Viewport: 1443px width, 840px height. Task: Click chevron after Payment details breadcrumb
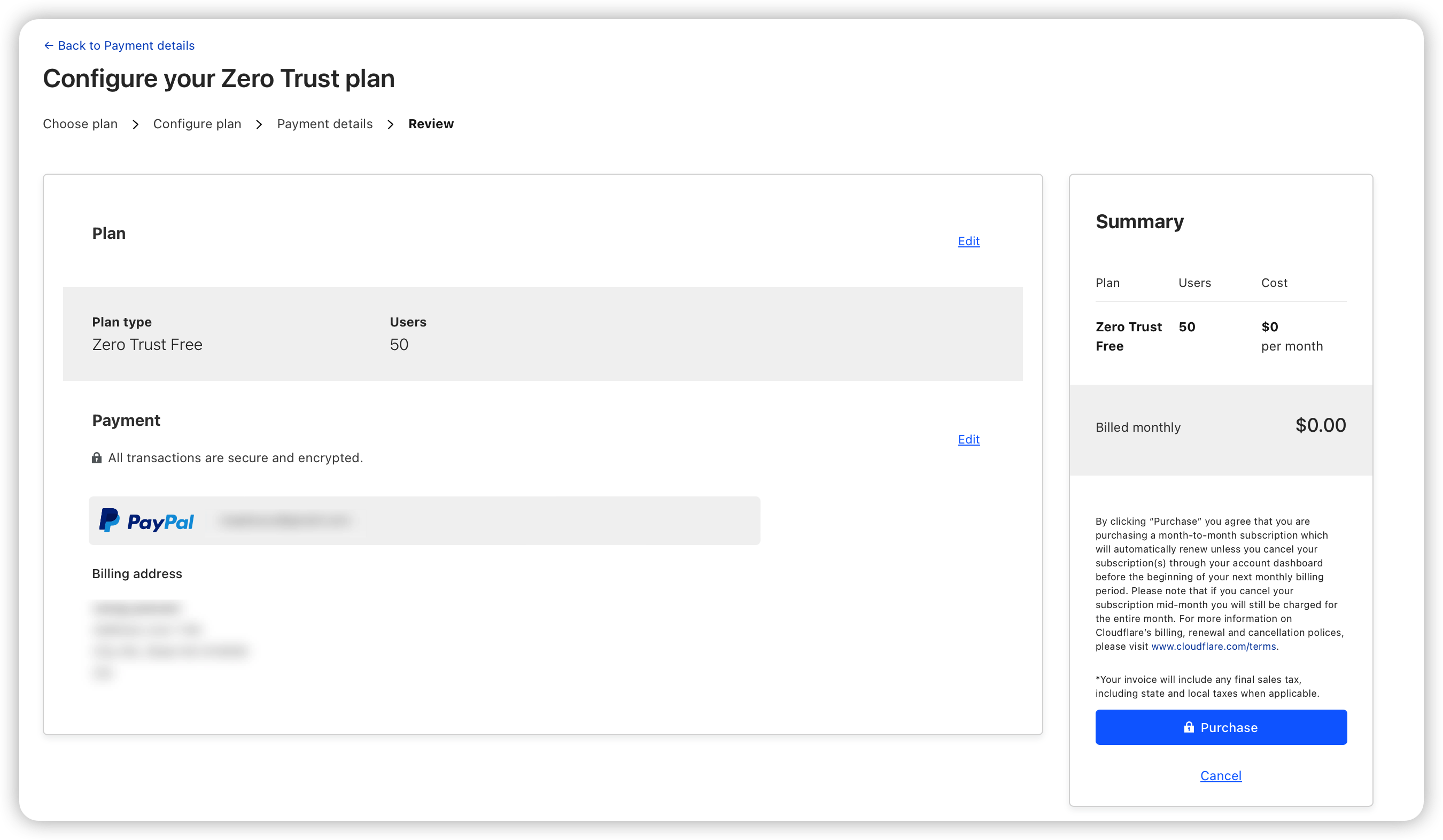point(391,125)
